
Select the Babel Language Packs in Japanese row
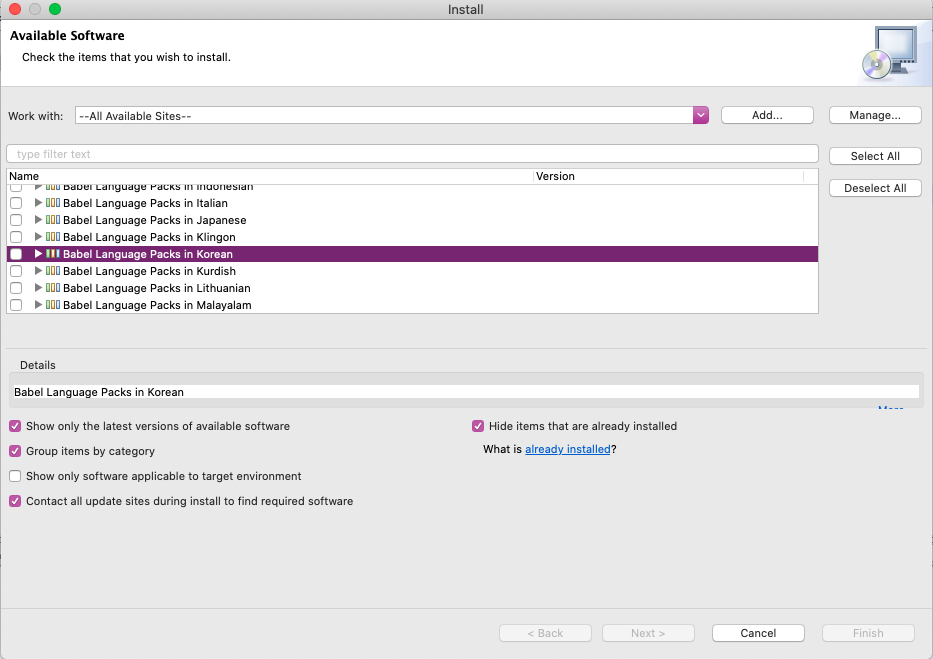click(x=412, y=220)
